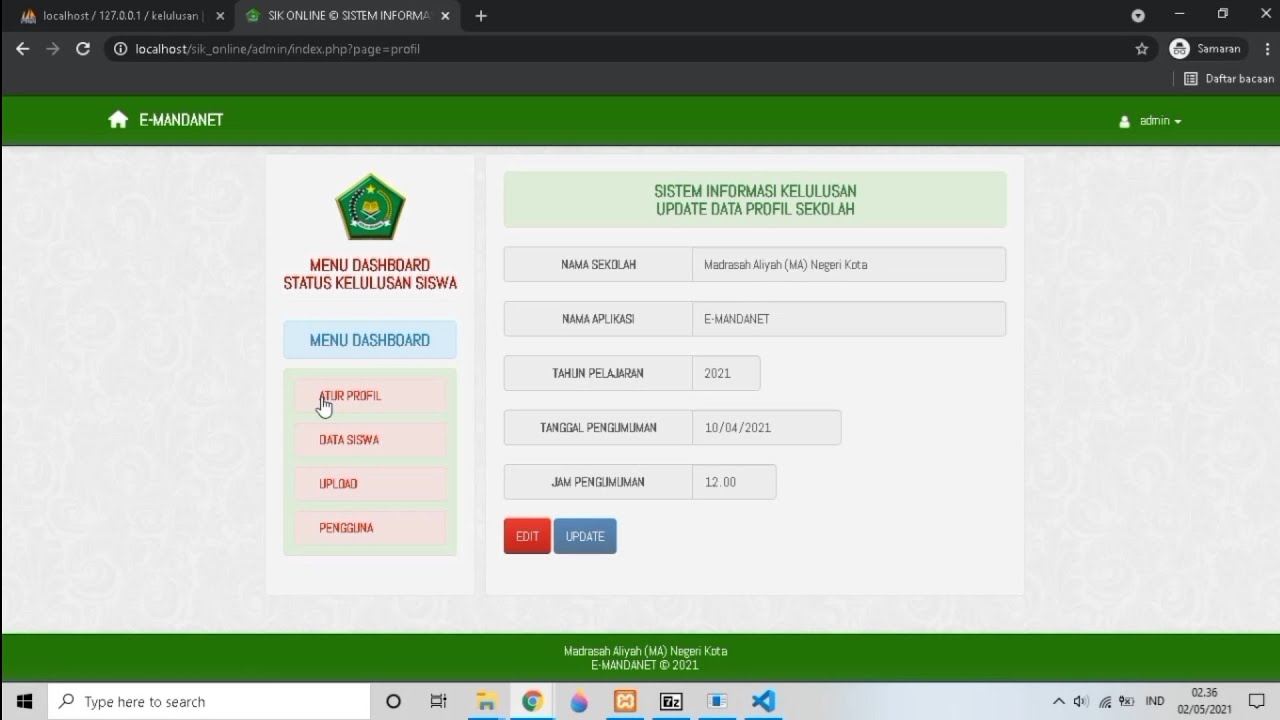1280x720 pixels.
Task: Click the TANGGAL PENGUMUMAN date field
Action: (x=766, y=427)
